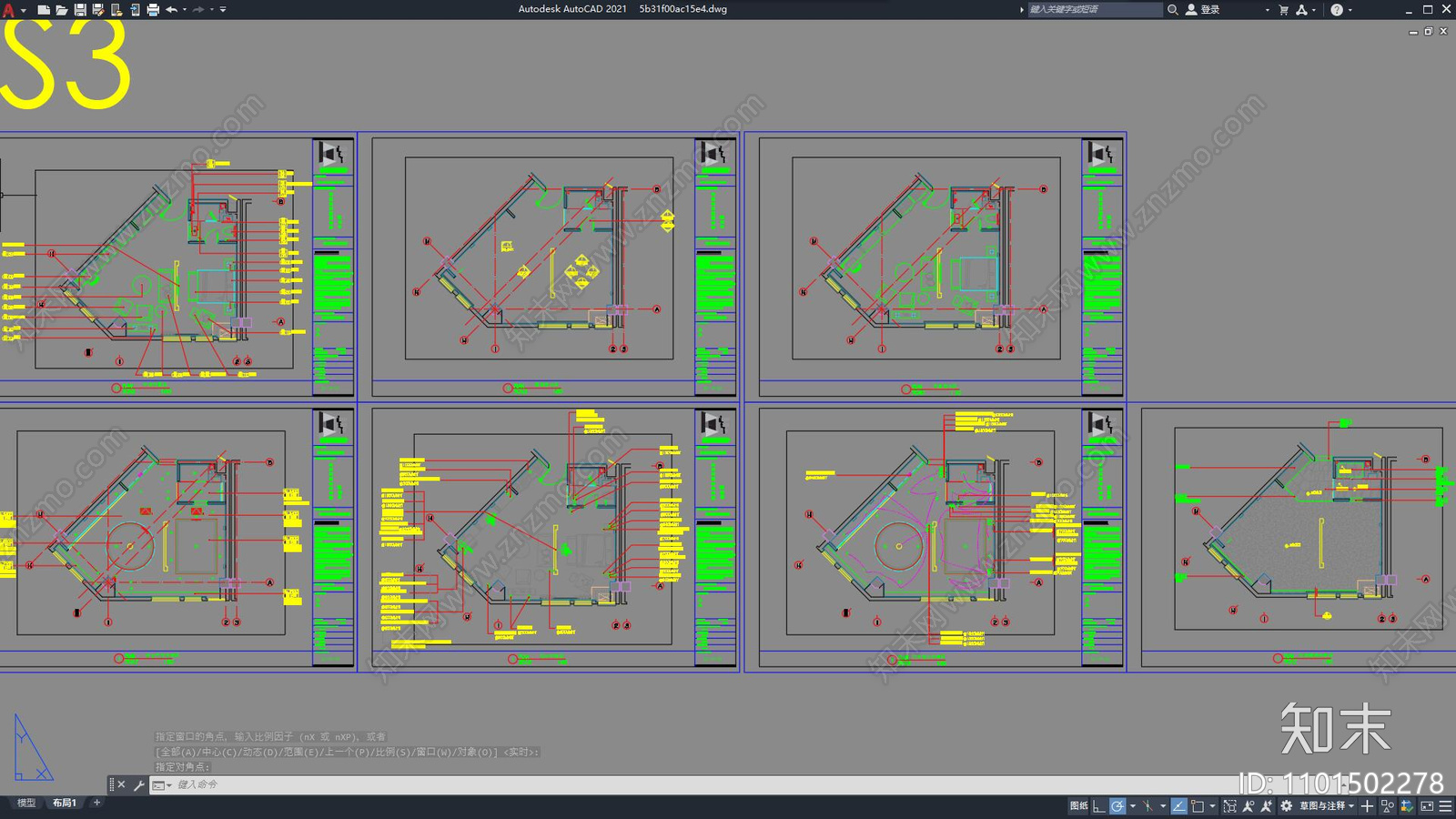Add a new layout with plus tab

coord(96,803)
